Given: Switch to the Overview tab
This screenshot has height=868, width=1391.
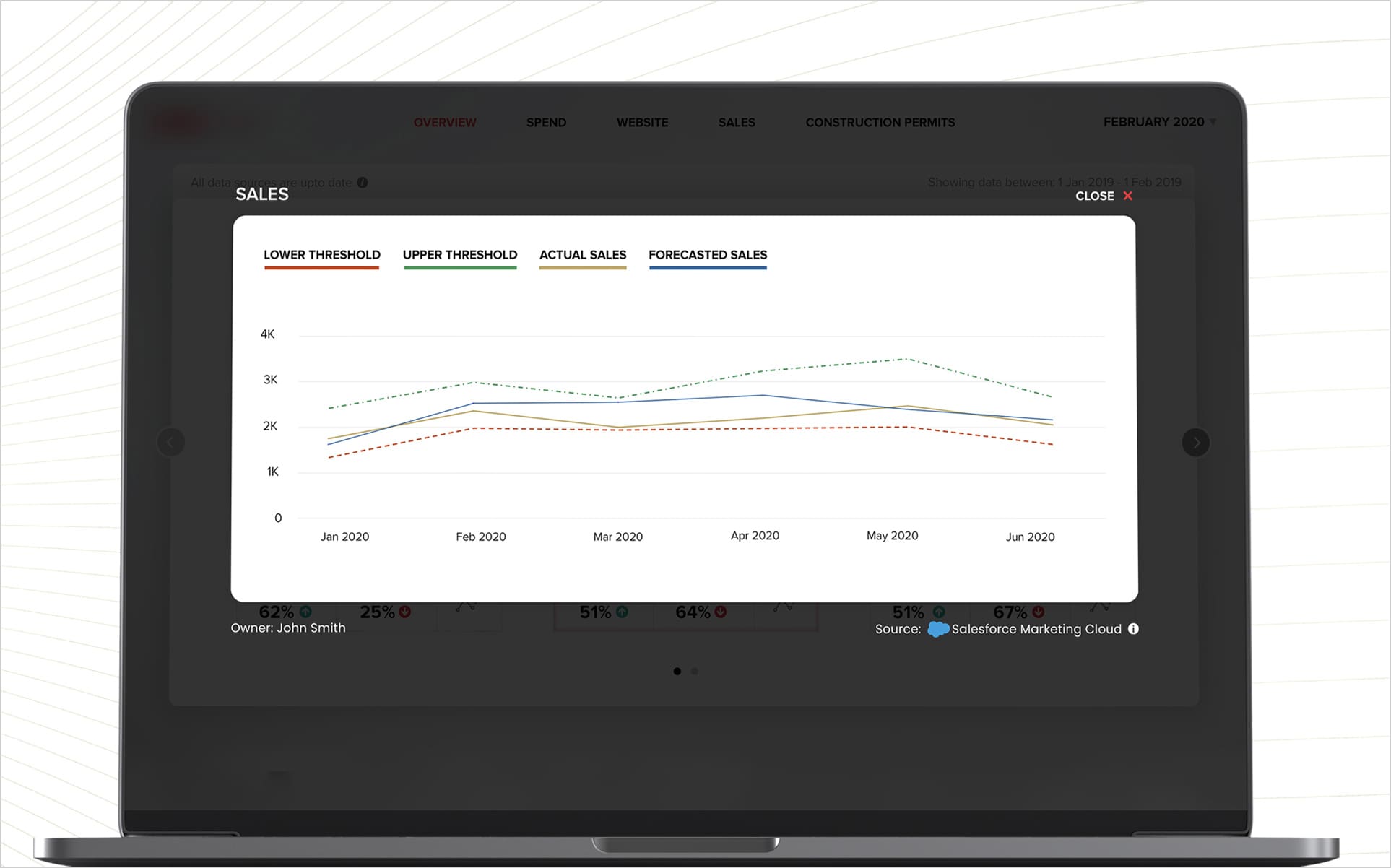Looking at the screenshot, I should pos(445,122).
